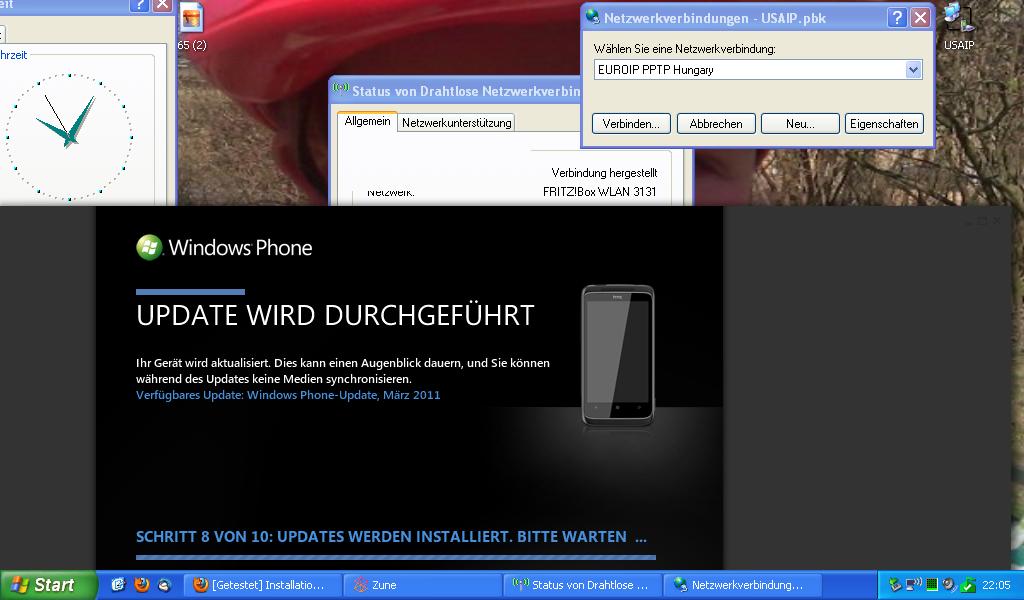Click green grid CPU monitor tray icon
The width and height of the screenshot is (1024, 600).
coord(932,585)
